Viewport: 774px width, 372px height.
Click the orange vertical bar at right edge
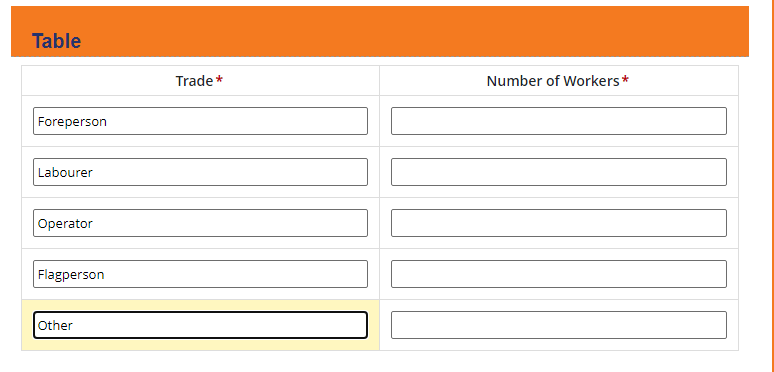[772, 186]
